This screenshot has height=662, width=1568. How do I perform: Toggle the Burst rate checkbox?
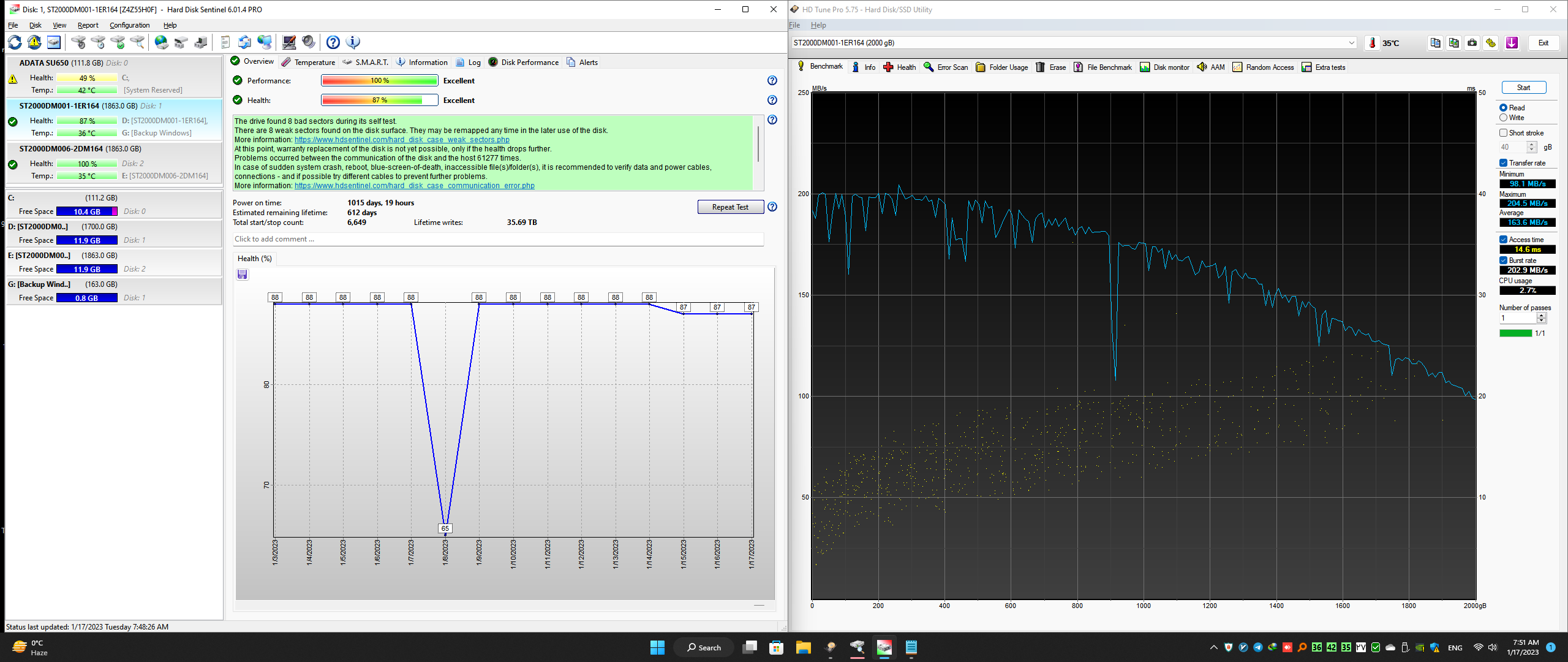point(1503,261)
